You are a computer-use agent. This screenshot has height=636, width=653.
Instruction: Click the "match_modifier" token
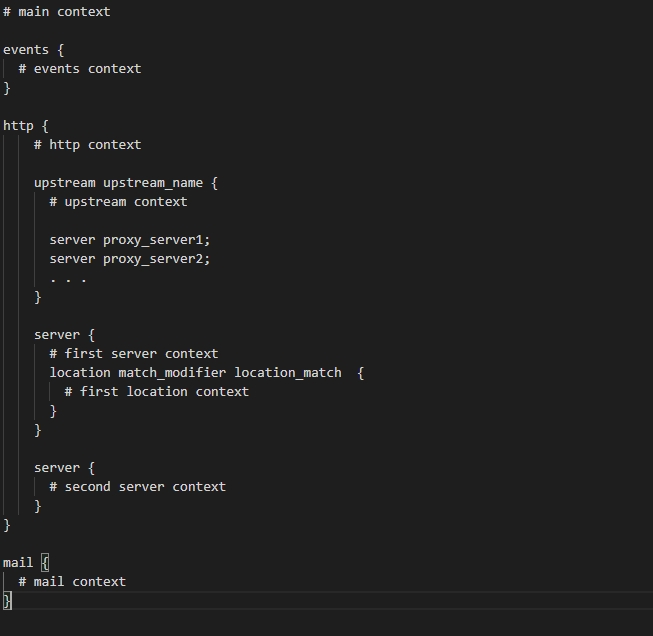(x=172, y=373)
